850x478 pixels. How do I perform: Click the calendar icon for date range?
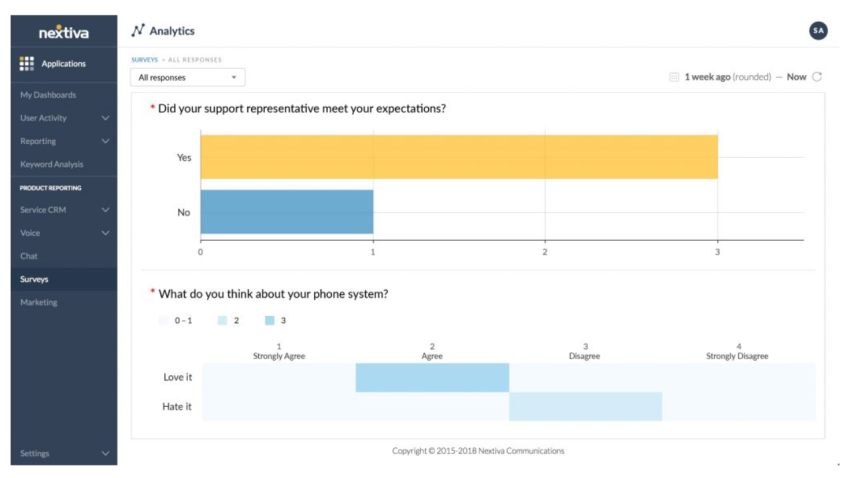point(675,77)
